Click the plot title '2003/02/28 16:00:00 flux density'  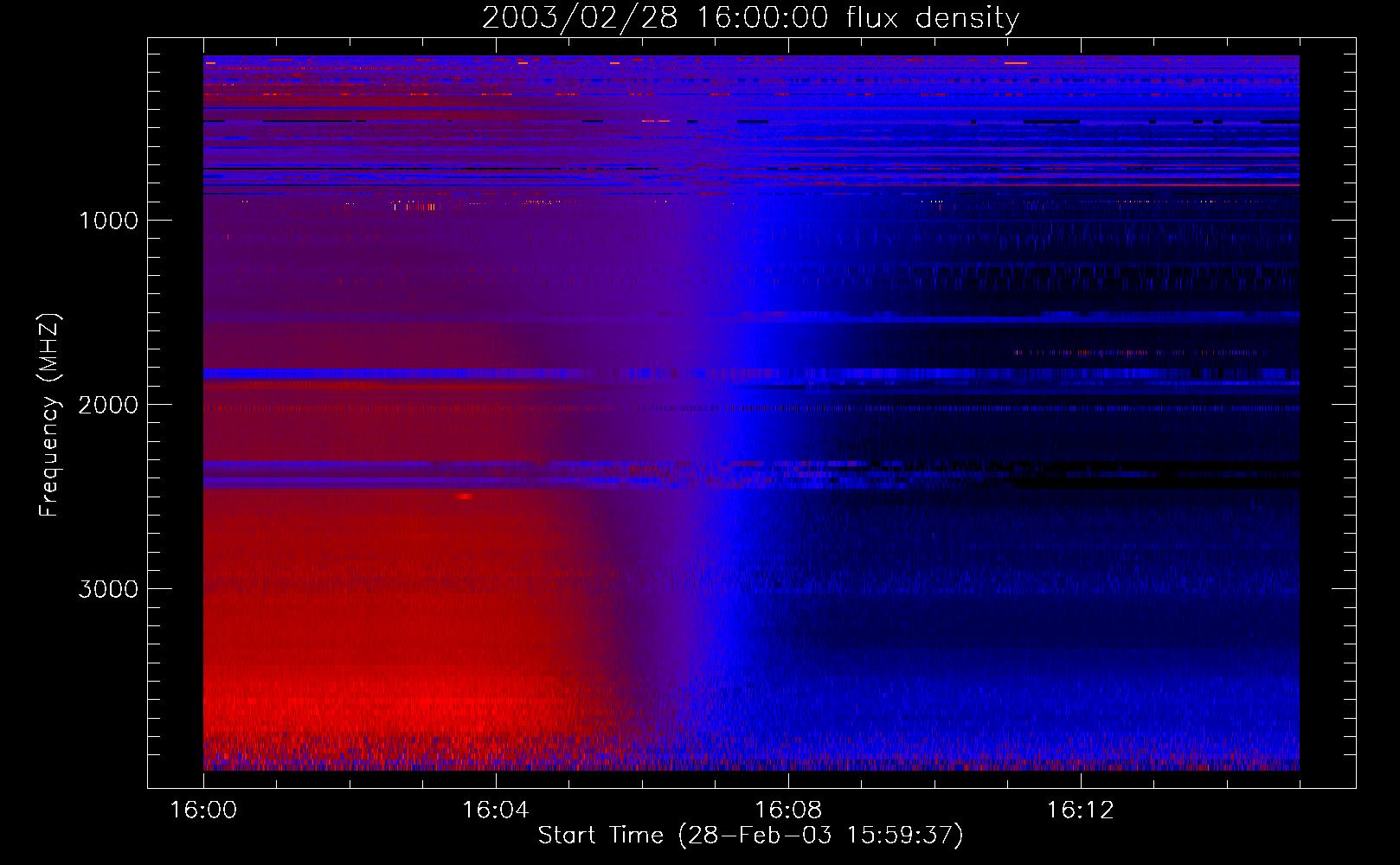[750, 17]
